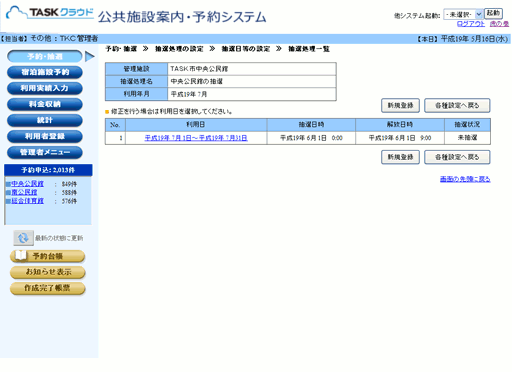Click the TASK市中央公民館 facility value
The width and height of the screenshot is (512, 372).
click(199, 69)
